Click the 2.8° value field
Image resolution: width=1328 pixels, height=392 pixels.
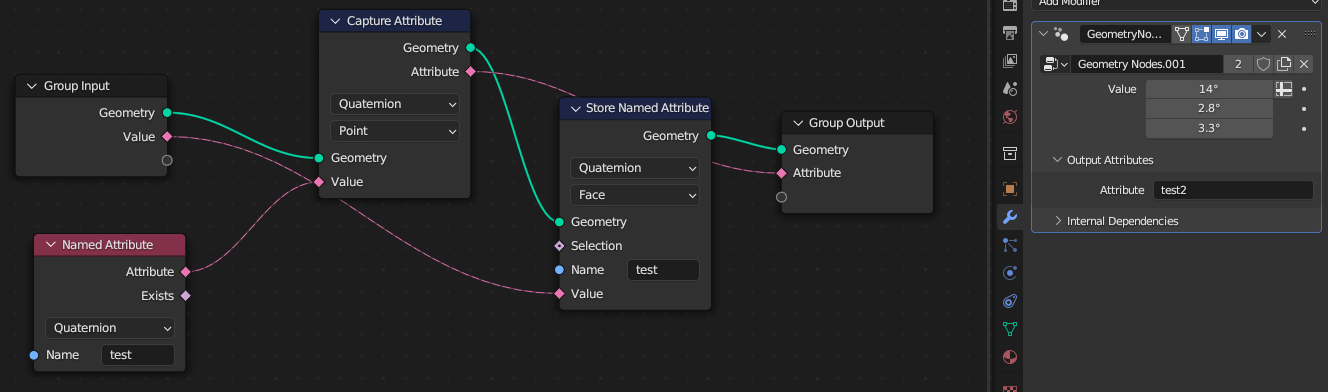[1209, 108]
